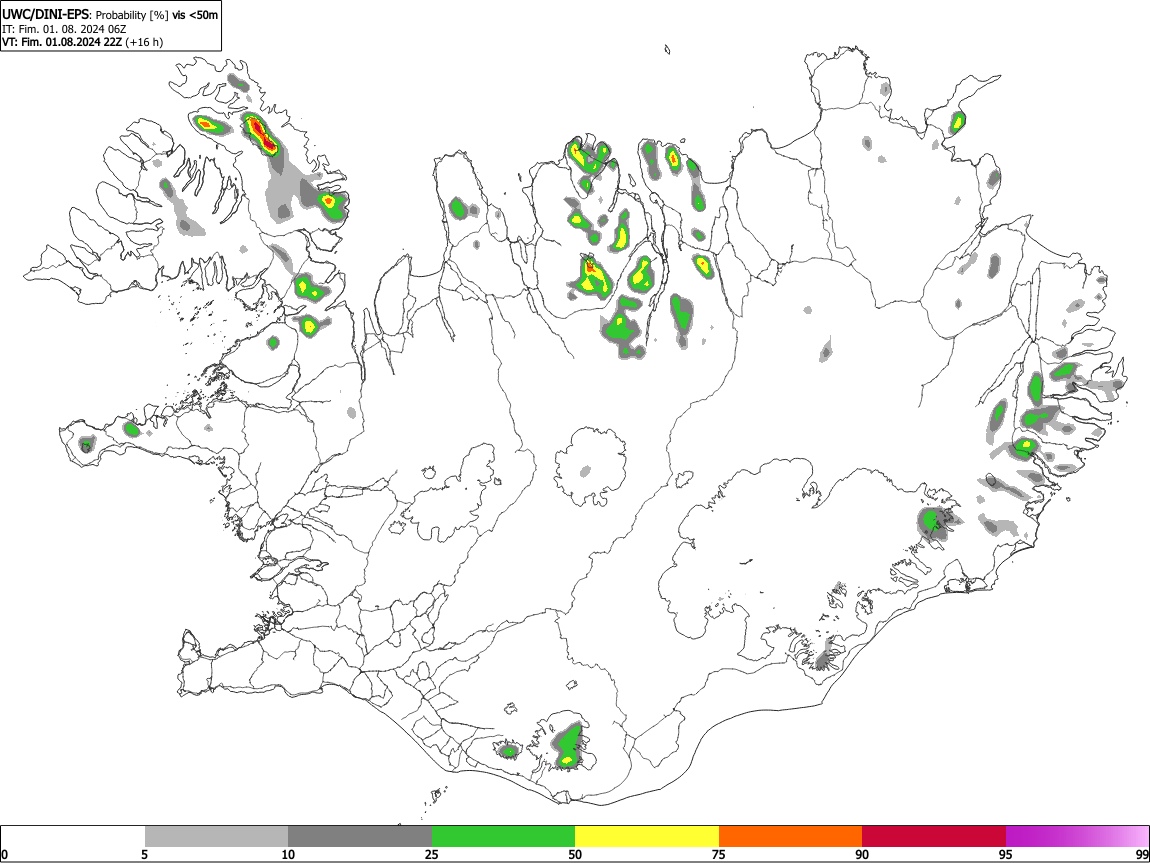
Task: Click the '(+16 h)' forecast offset text
Action: pos(144,42)
